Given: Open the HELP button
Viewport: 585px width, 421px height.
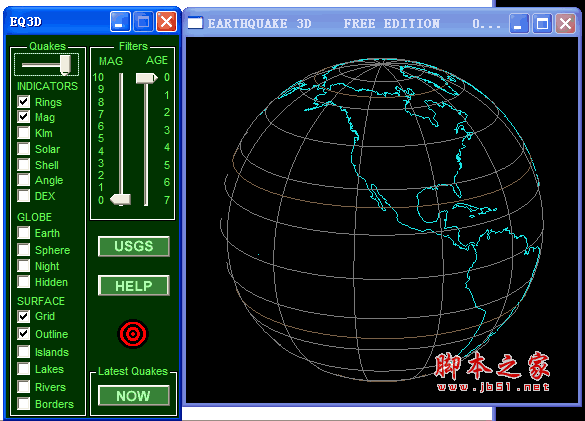Looking at the screenshot, I should (x=134, y=286).
